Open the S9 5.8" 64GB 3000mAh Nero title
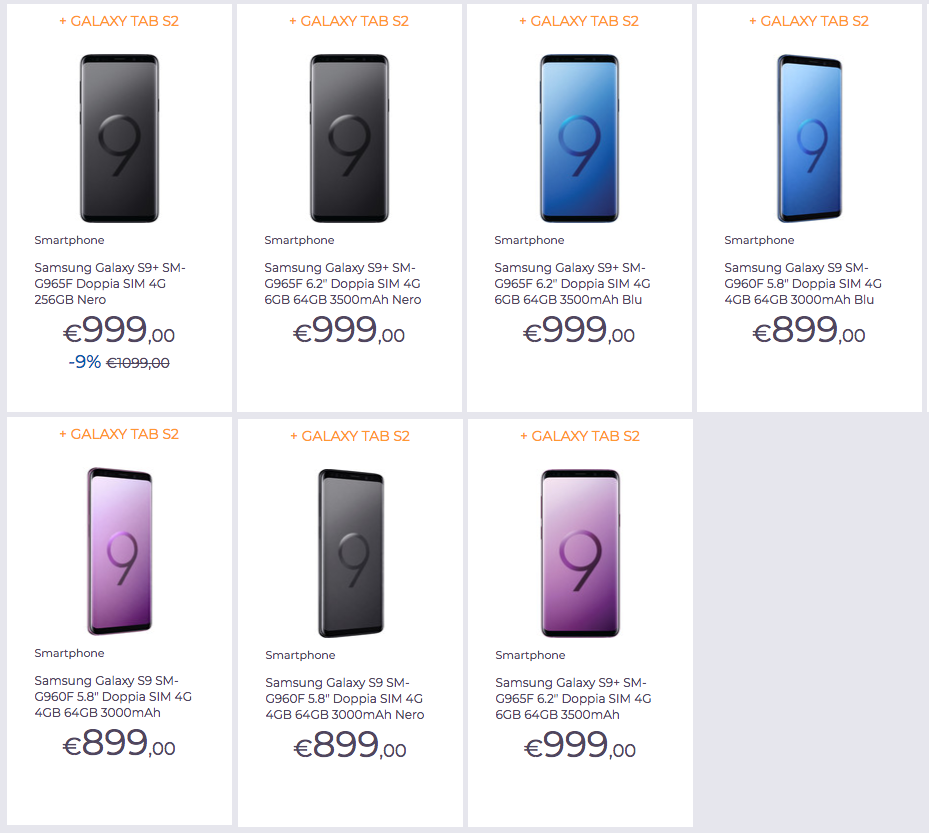 [x=344, y=698]
